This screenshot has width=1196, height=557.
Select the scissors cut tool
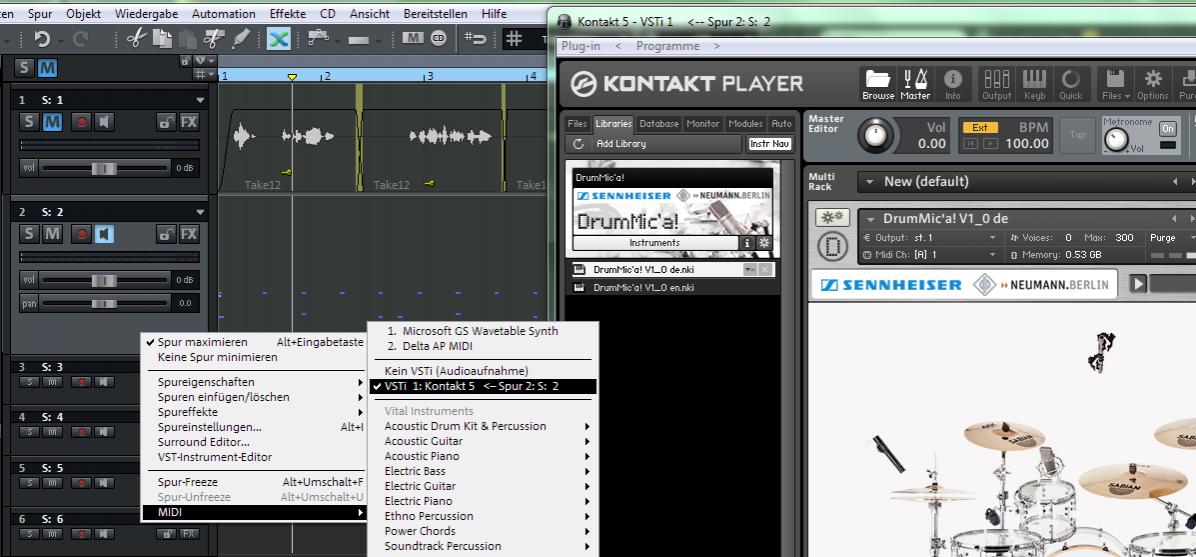pyautogui.click(x=137, y=38)
